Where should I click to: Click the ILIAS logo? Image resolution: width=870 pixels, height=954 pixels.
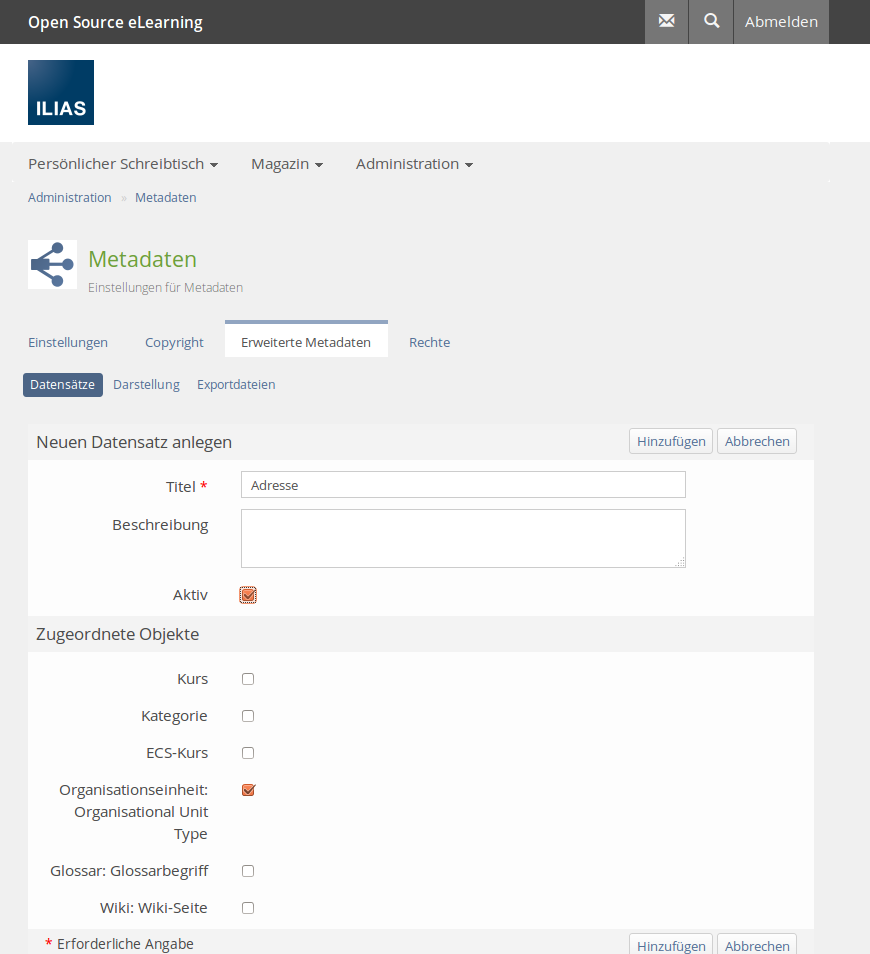(x=61, y=92)
